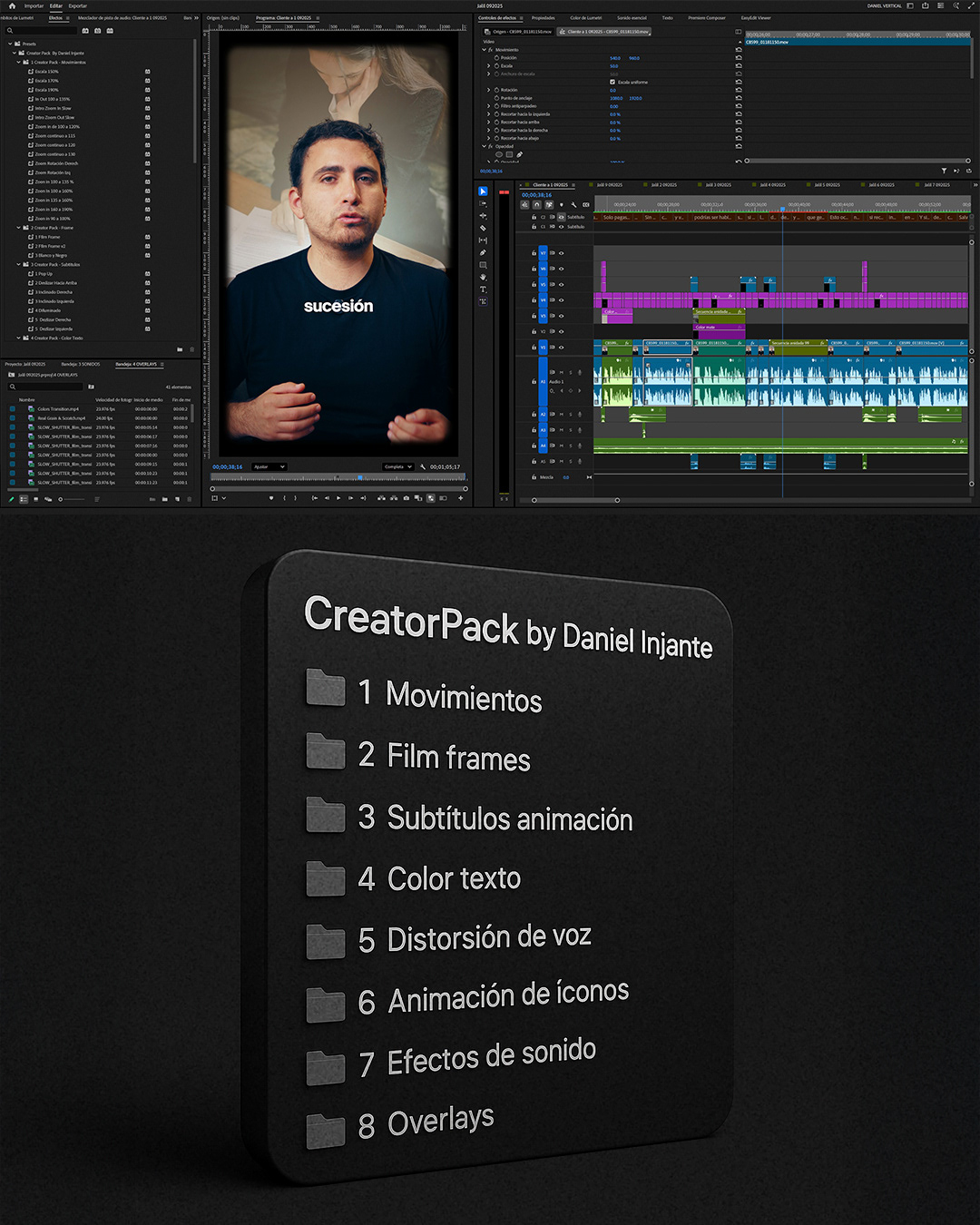
Task: Go to the Home screen icon
Action: point(12,5)
